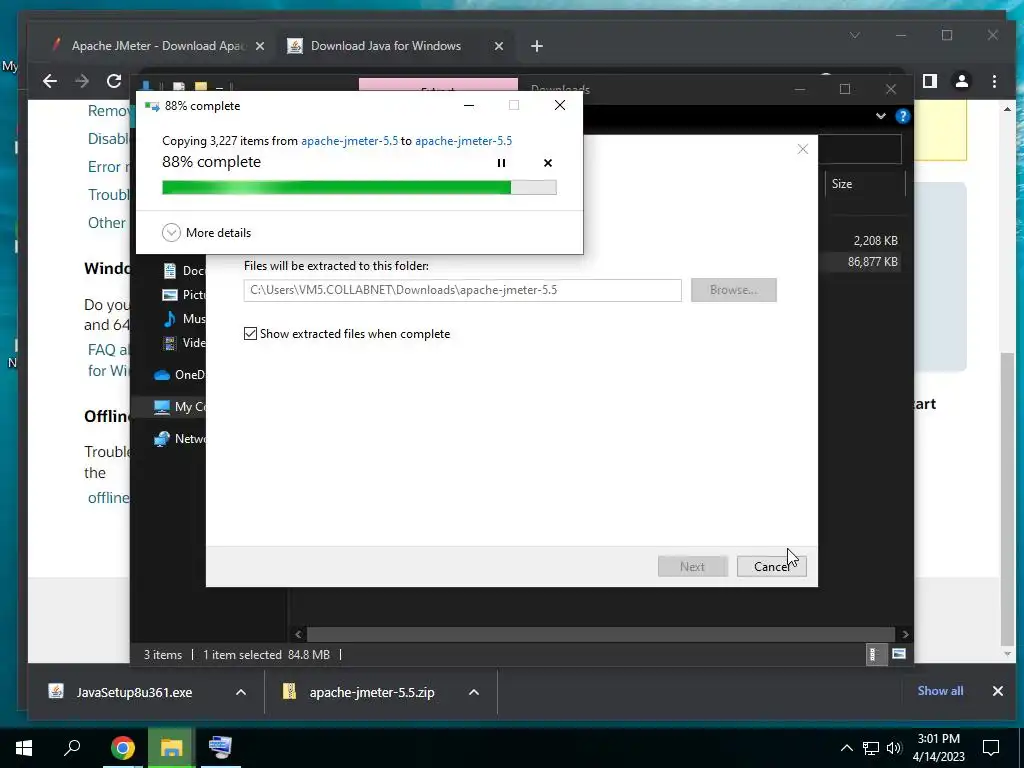The image size is (1024, 768).
Task: Open options chevron for JavaSetup8u361.exe
Action: [x=240, y=692]
